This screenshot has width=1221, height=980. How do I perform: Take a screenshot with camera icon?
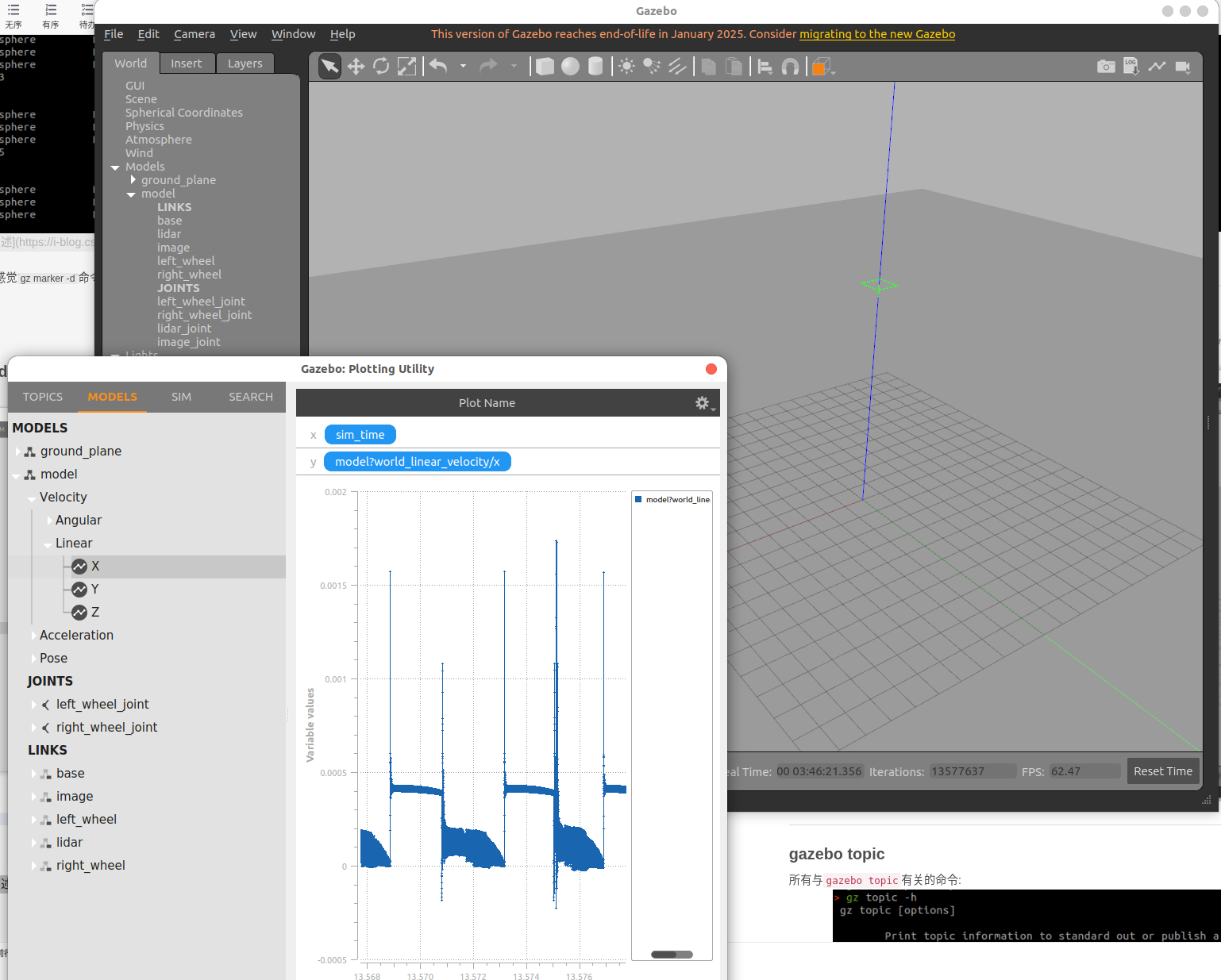(x=1106, y=67)
